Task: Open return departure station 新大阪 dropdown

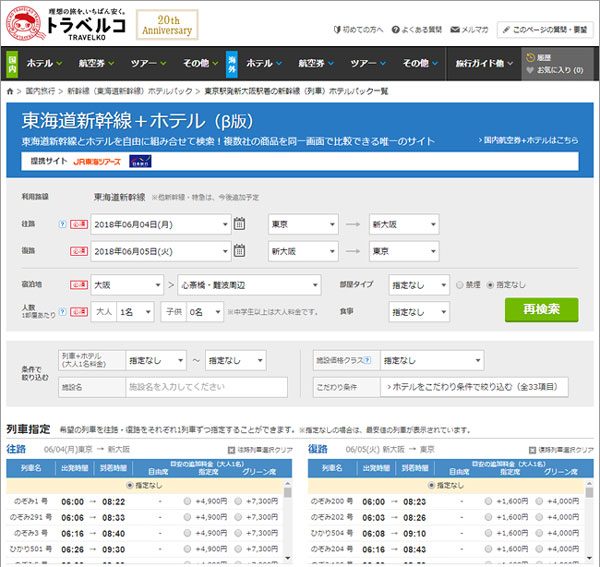Action: pos(303,251)
